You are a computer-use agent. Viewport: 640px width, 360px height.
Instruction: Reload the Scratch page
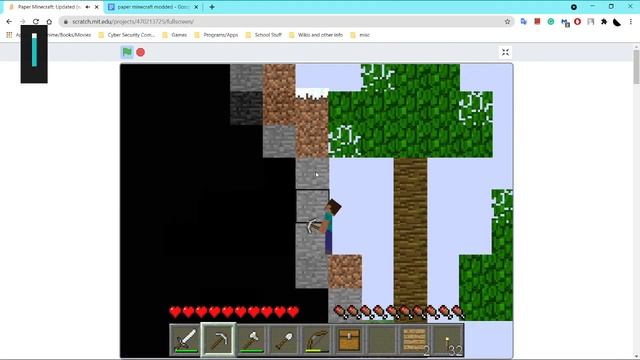(x=36, y=22)
